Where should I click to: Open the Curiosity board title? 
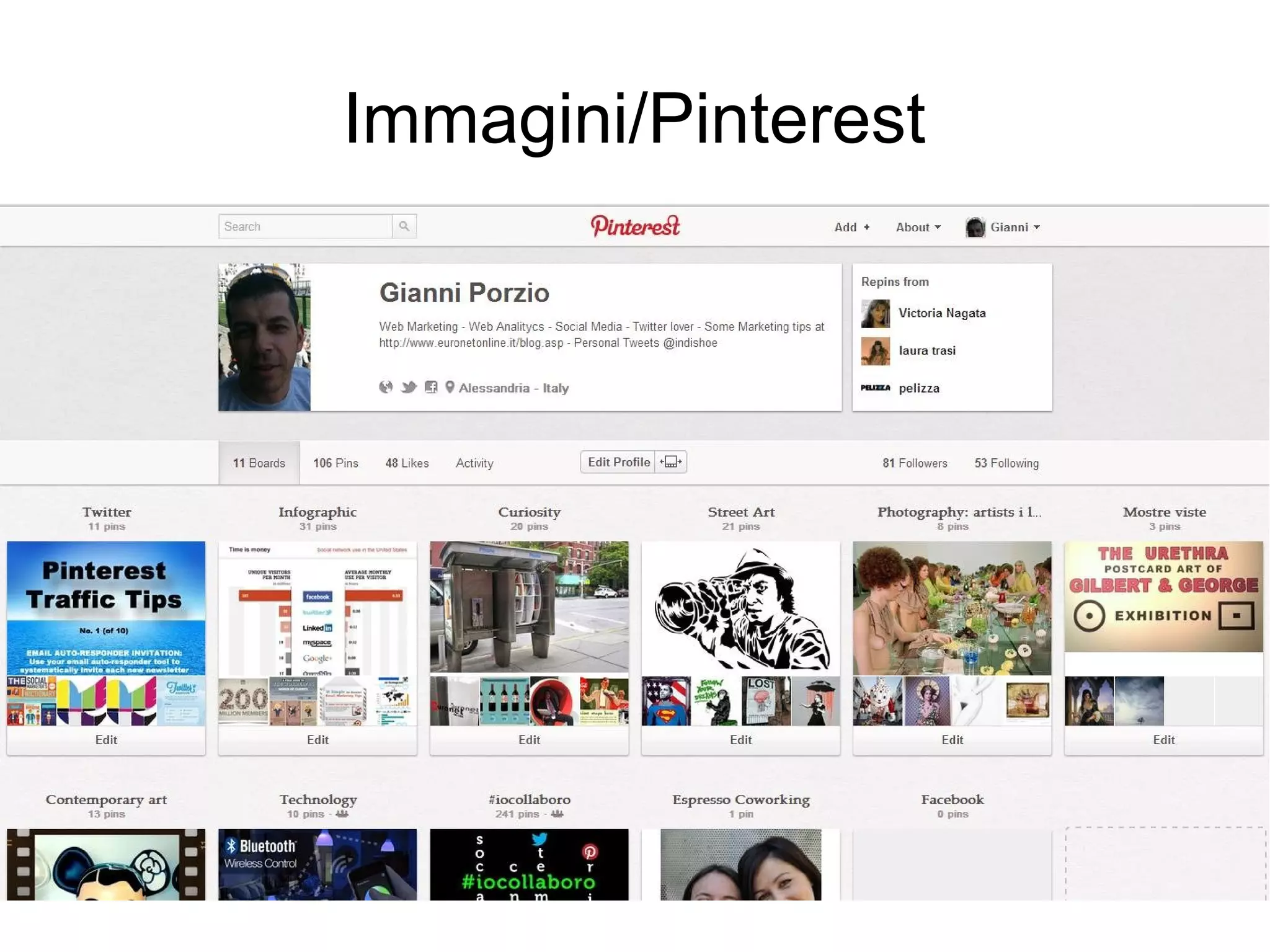pos(529,512)
